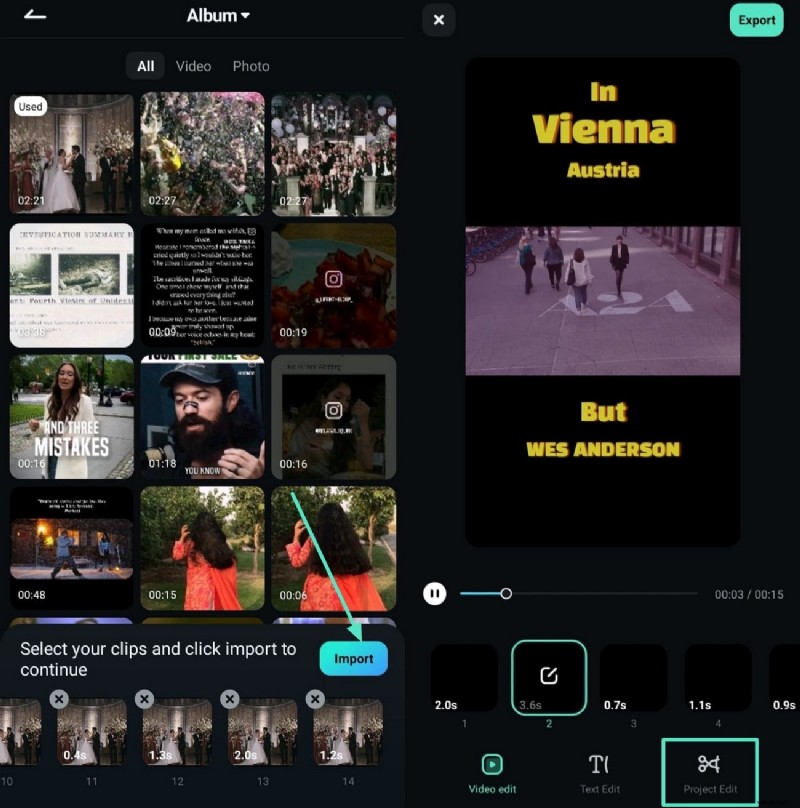Pause the video preview playback

tap(435, 593)
